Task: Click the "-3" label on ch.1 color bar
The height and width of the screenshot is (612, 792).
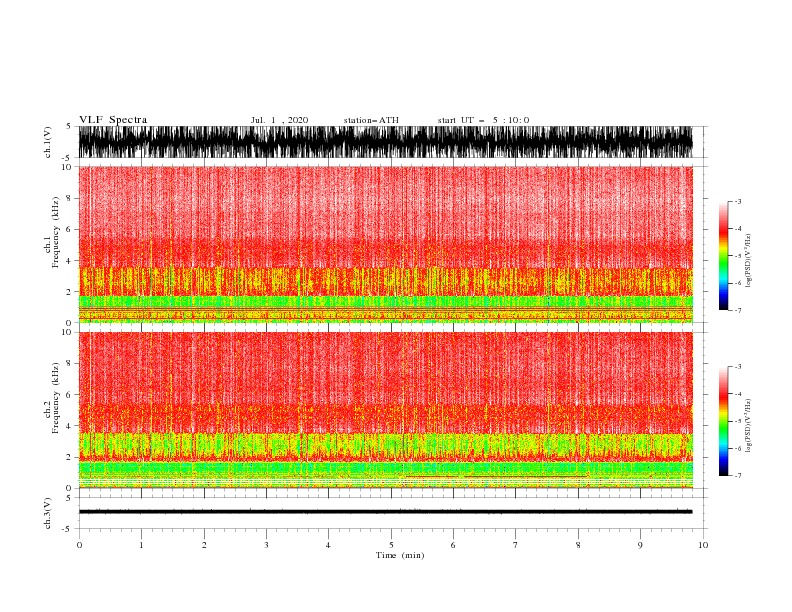Action: click(x=737, y=201)
